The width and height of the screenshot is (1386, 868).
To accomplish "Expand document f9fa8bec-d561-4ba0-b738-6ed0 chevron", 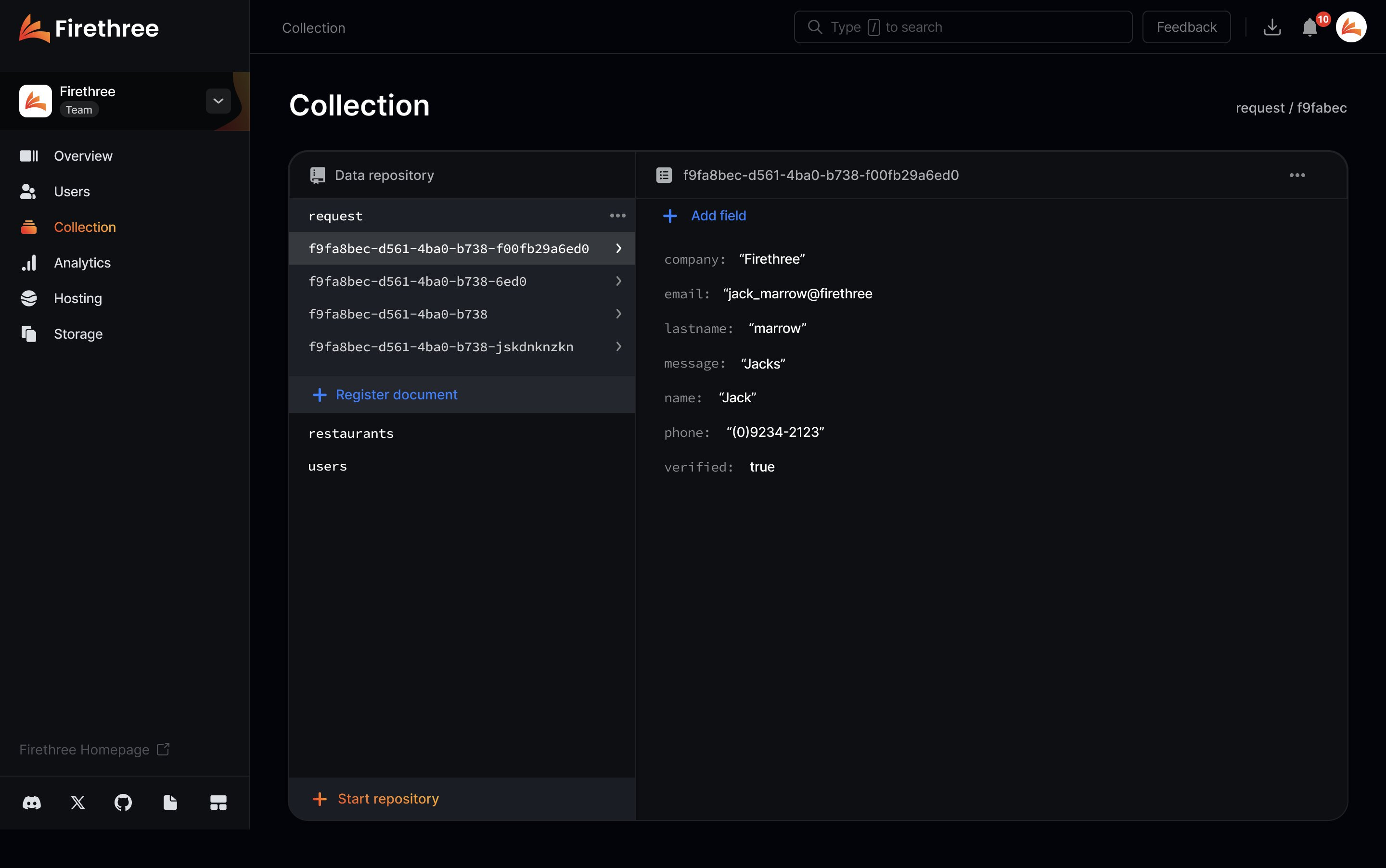I will pos(618,281).
